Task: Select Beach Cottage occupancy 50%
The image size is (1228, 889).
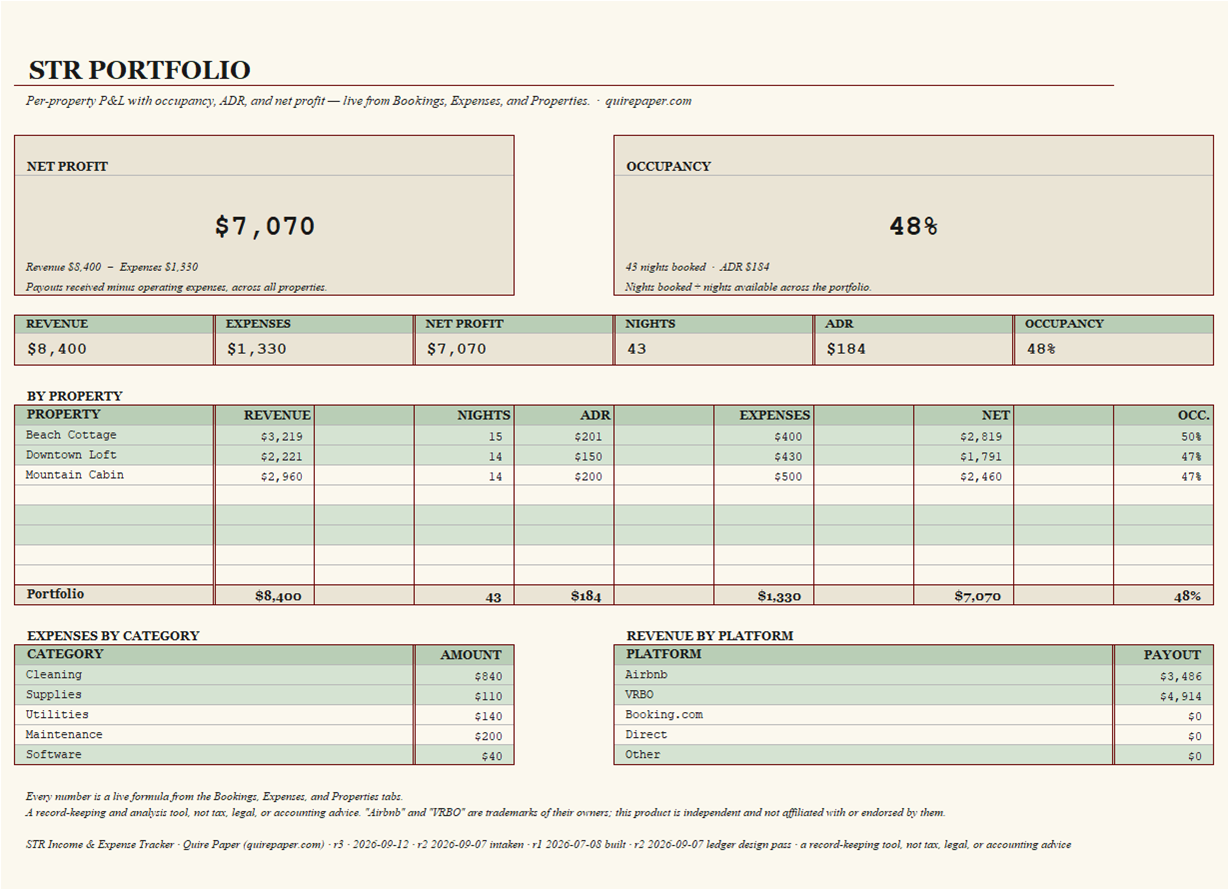Action: 1191,437
